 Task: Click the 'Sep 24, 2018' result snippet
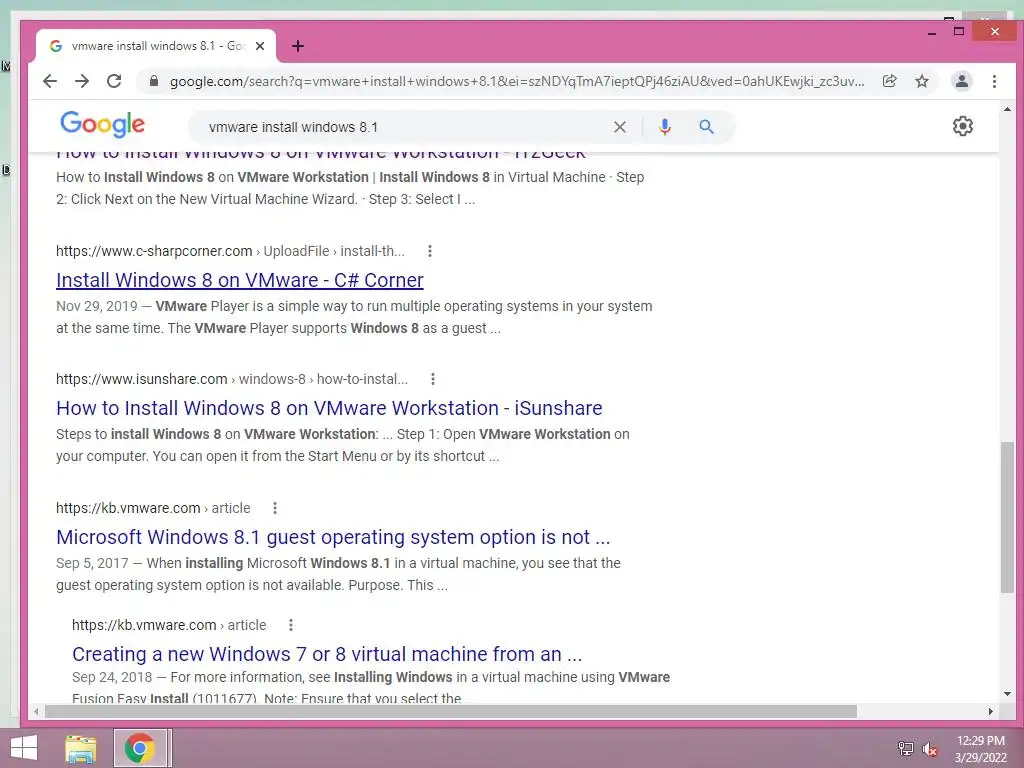pyautogui.click(x=371, y=688)
